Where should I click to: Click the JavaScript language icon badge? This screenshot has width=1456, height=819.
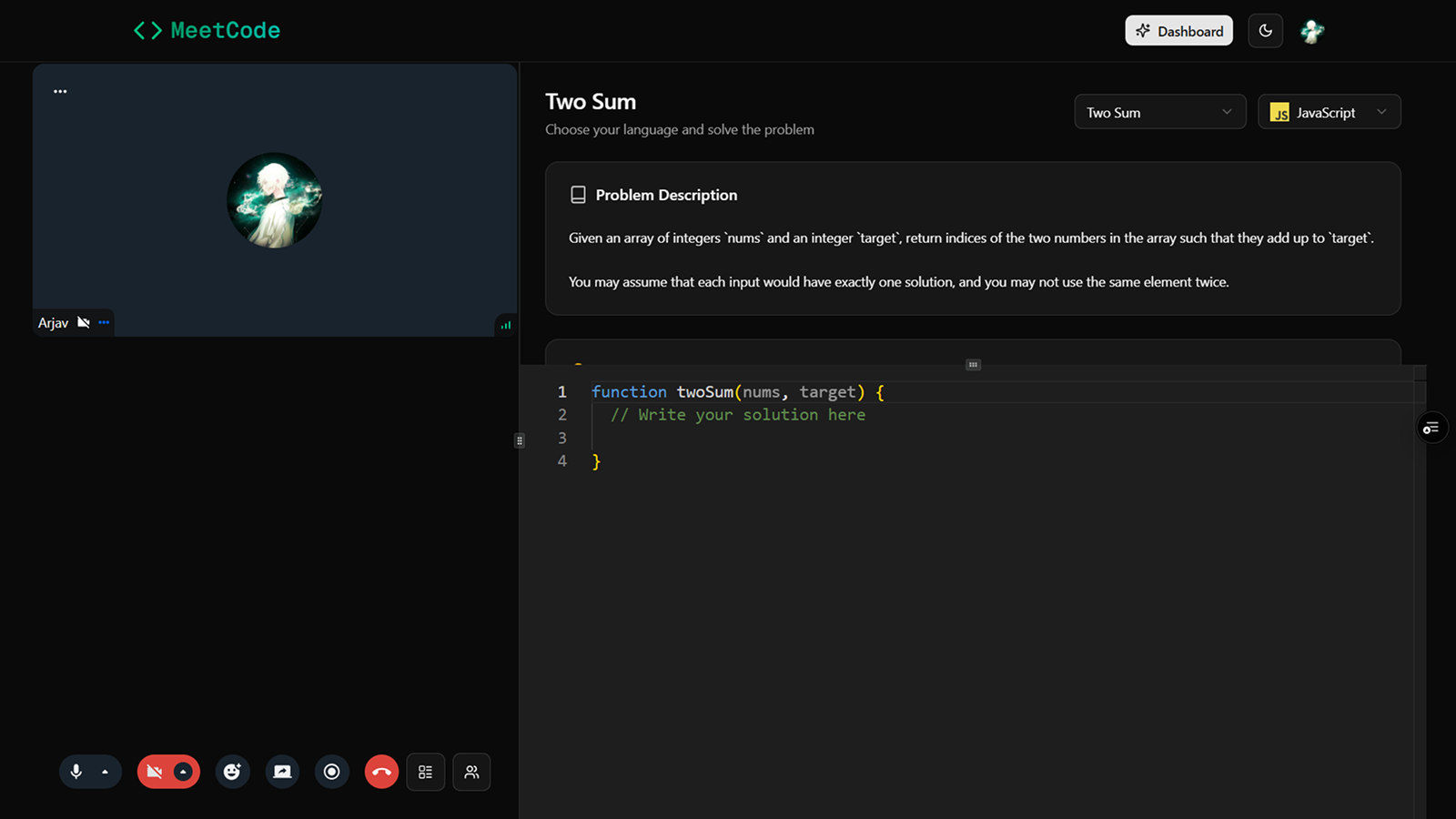pyautogui.click(x=1280, y=112)
